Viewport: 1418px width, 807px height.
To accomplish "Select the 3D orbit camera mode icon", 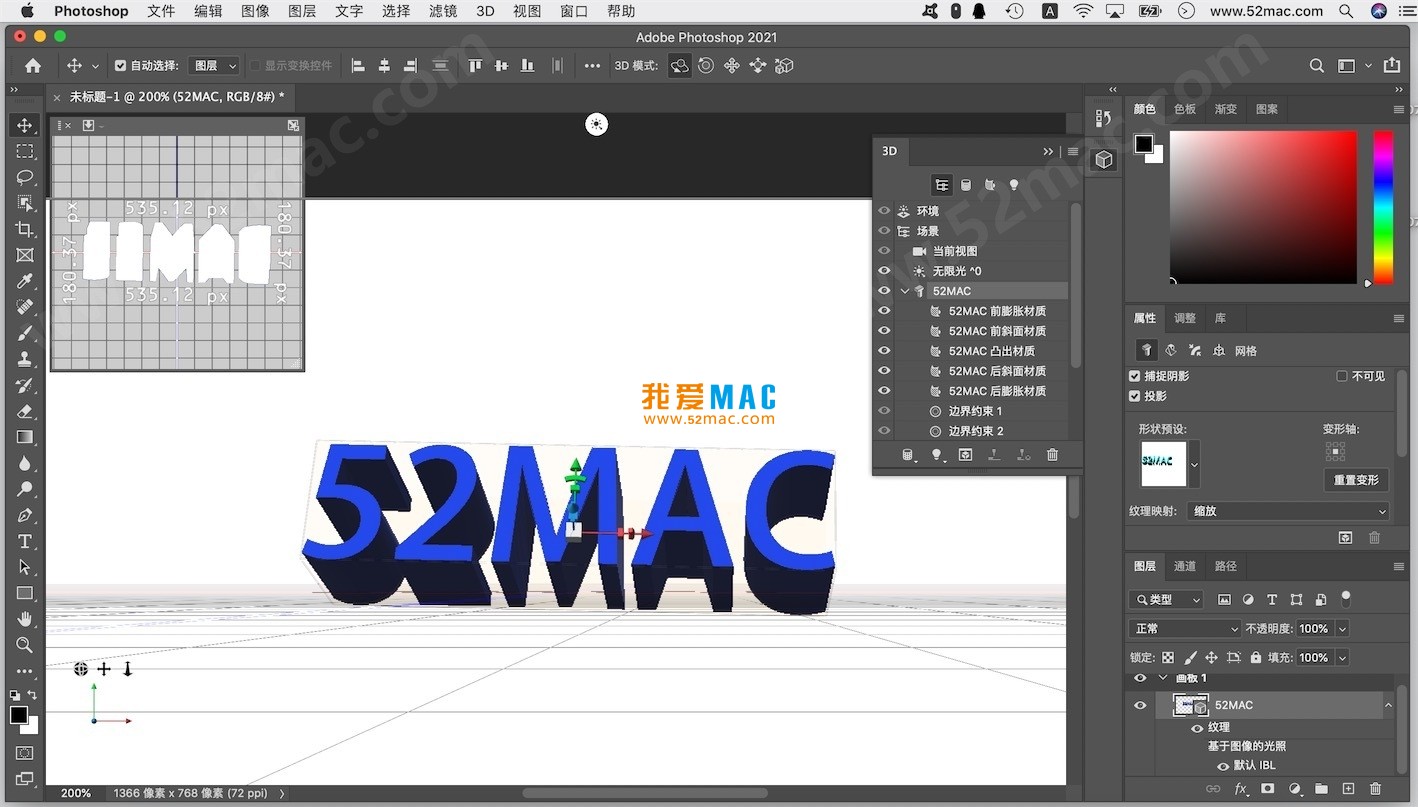I will click(679, 65).
